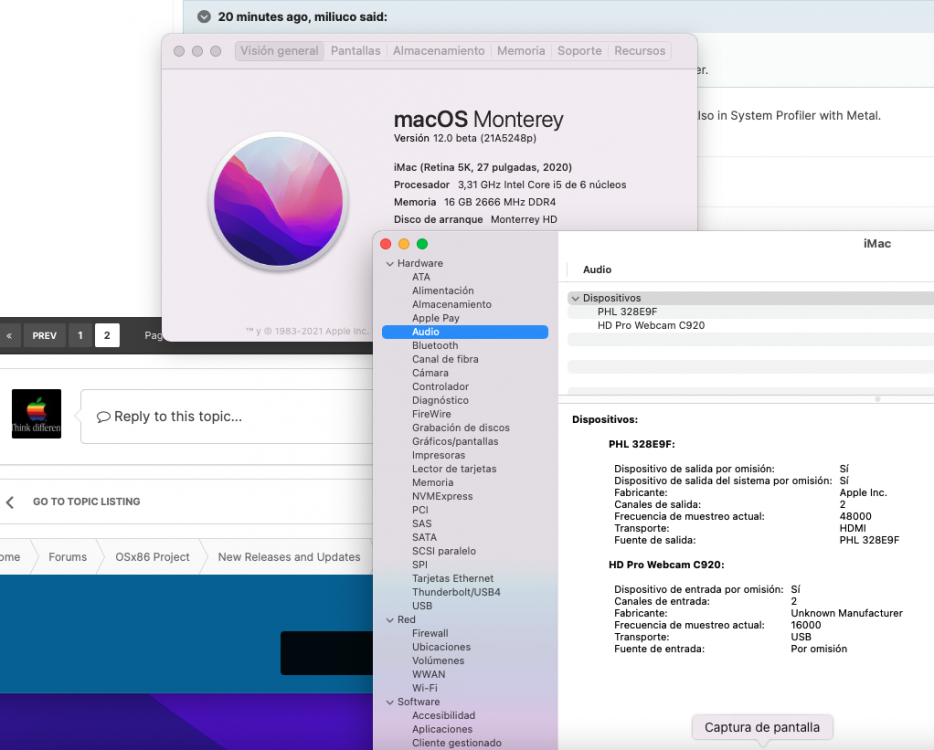This screenshot has width=934, height=750.
Task: Click the Think different Apple avatar
Action: click(x=36, y=413)
